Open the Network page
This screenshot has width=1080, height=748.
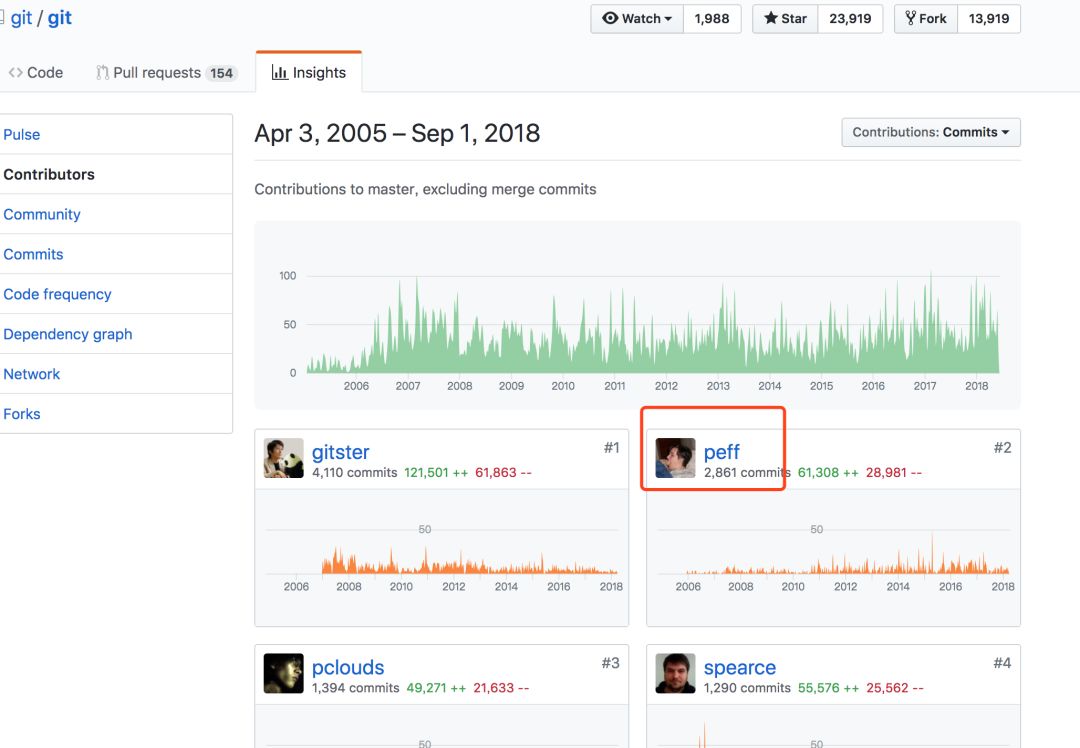pyautogui.click(x=116, y=374)
